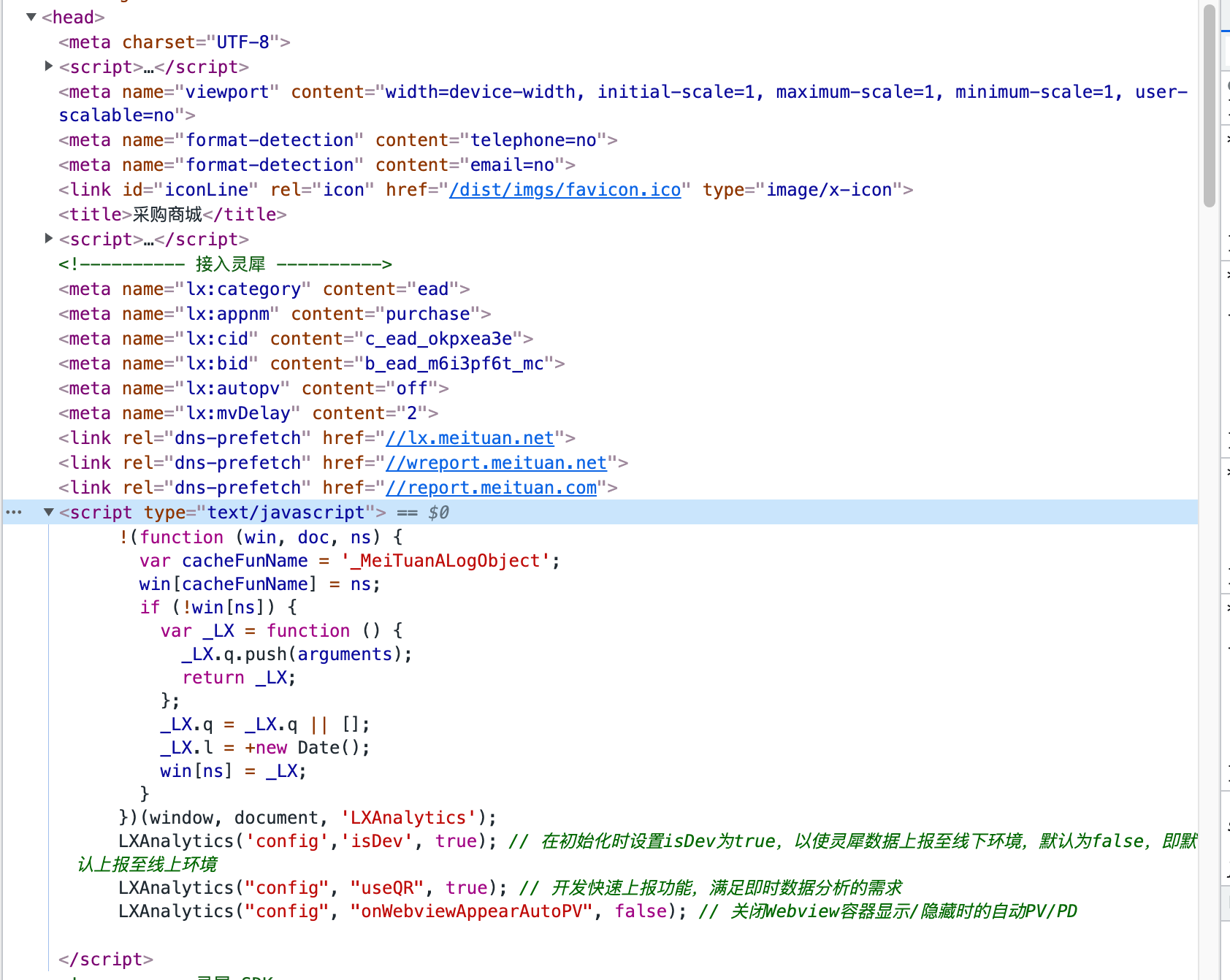The height and width of the screenshot is (980, 1230).
Task: Click the "b_ead_m6i3pf6t_mc" content value
Action: click(454, 364)
